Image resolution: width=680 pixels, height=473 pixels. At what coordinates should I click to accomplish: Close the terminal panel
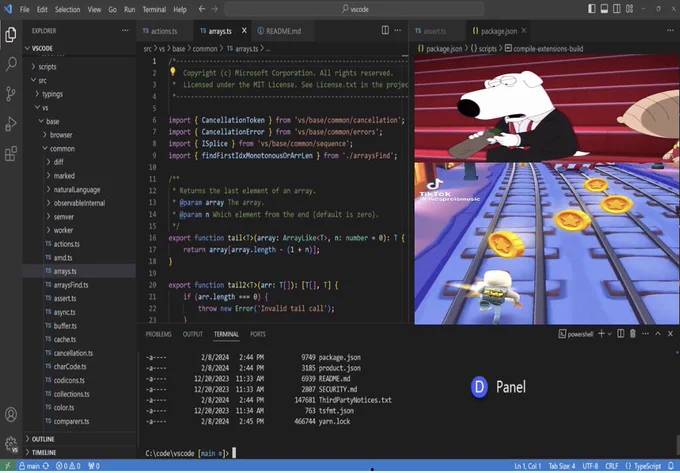[x=670, y=333]
